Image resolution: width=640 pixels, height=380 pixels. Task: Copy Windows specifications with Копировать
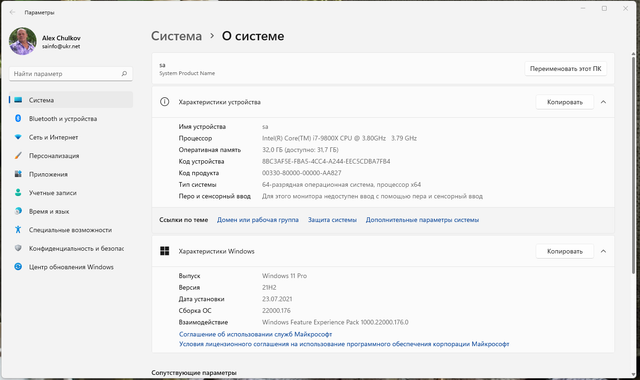click(564, 251)
